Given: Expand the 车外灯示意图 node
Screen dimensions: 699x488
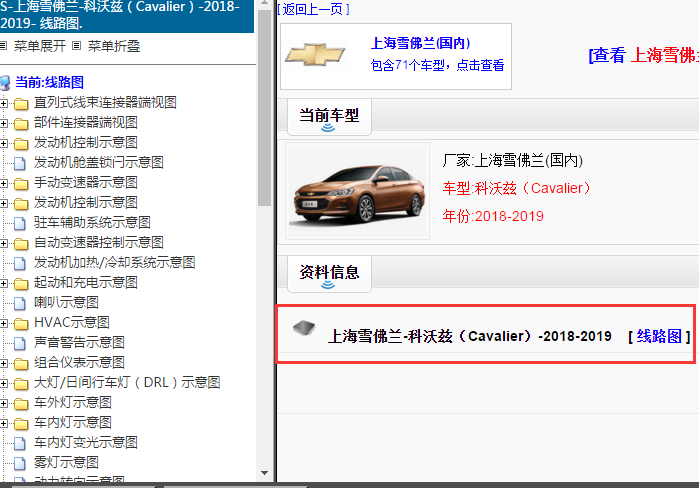Looking at the screenshot, I should [4, 403].
